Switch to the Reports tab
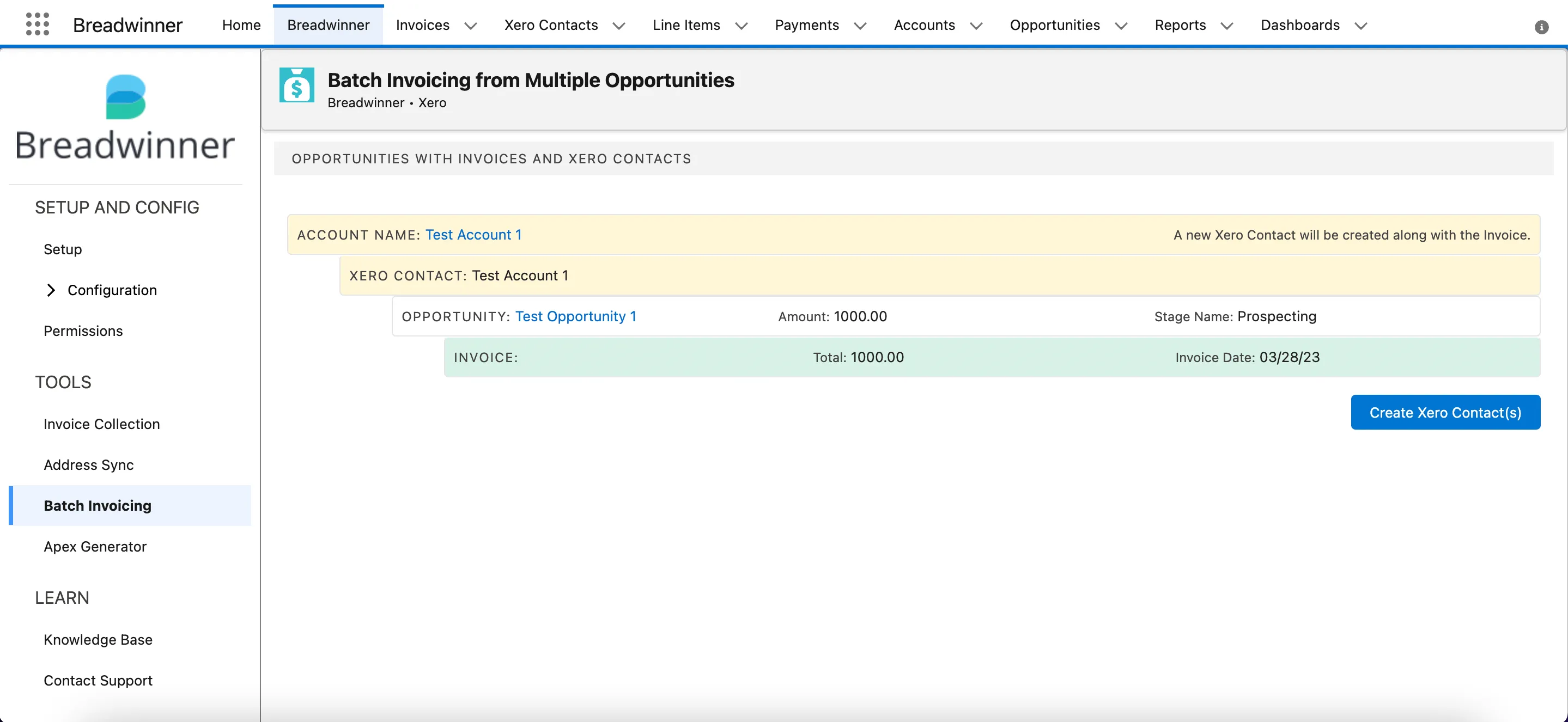 pos(1180,25)
